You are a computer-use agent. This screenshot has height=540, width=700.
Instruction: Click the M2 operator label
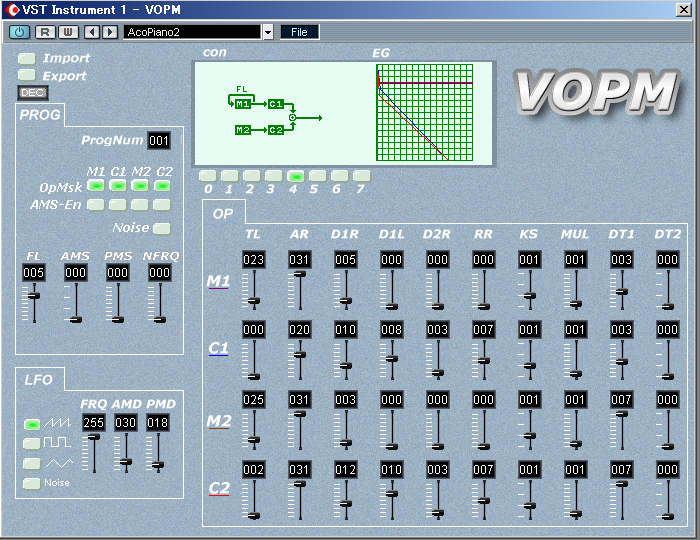coord(219,421)
